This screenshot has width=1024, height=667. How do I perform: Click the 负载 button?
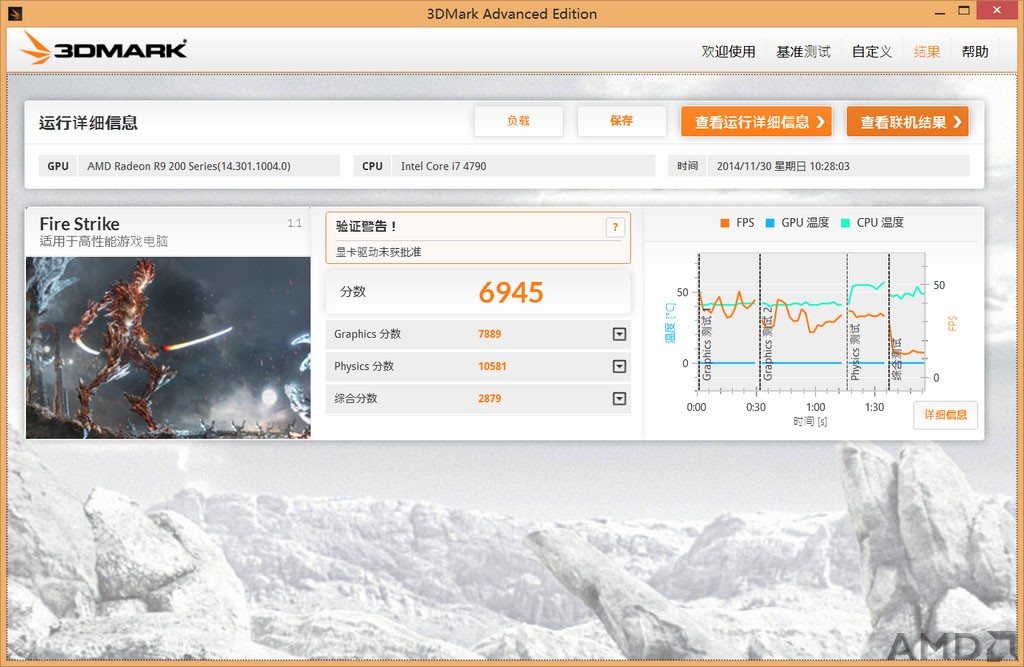coord(519,121)
